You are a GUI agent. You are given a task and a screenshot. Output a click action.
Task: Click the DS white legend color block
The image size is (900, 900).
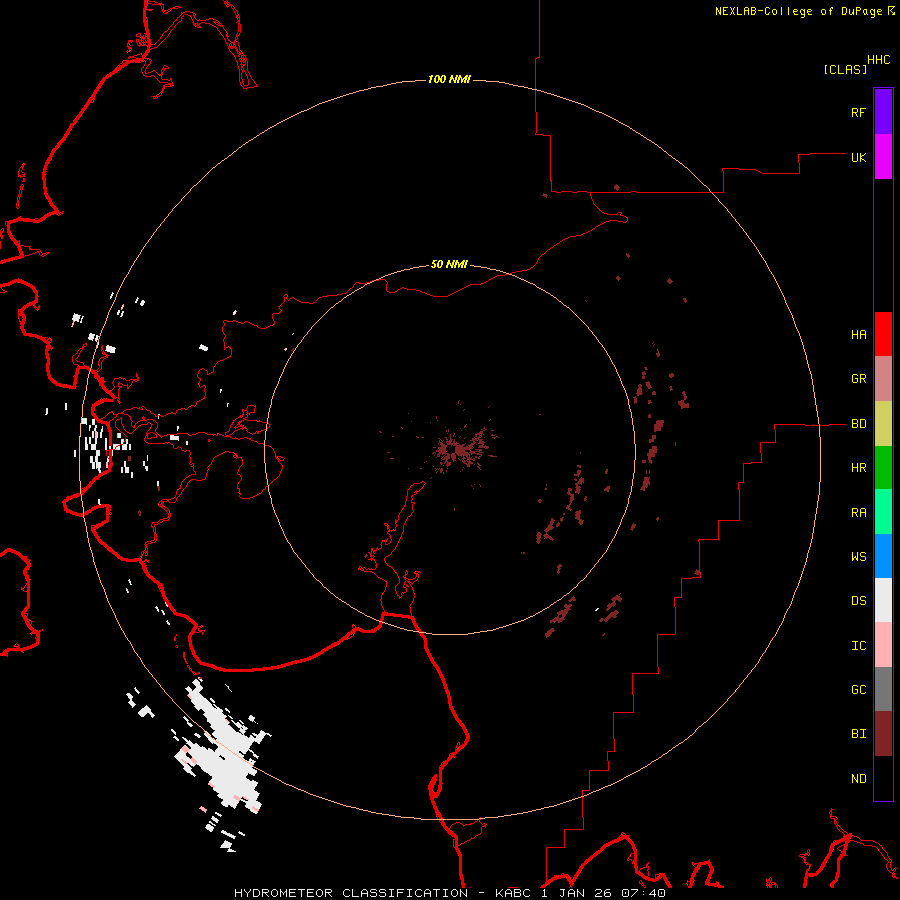coord(883,600)
